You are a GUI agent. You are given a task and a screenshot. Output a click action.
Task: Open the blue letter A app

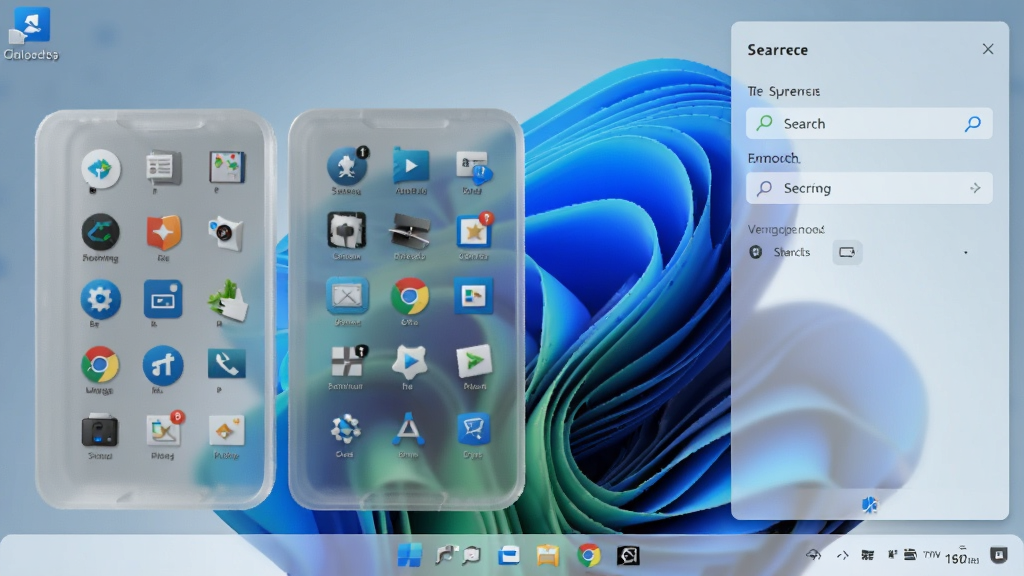[x=409, y=428]
